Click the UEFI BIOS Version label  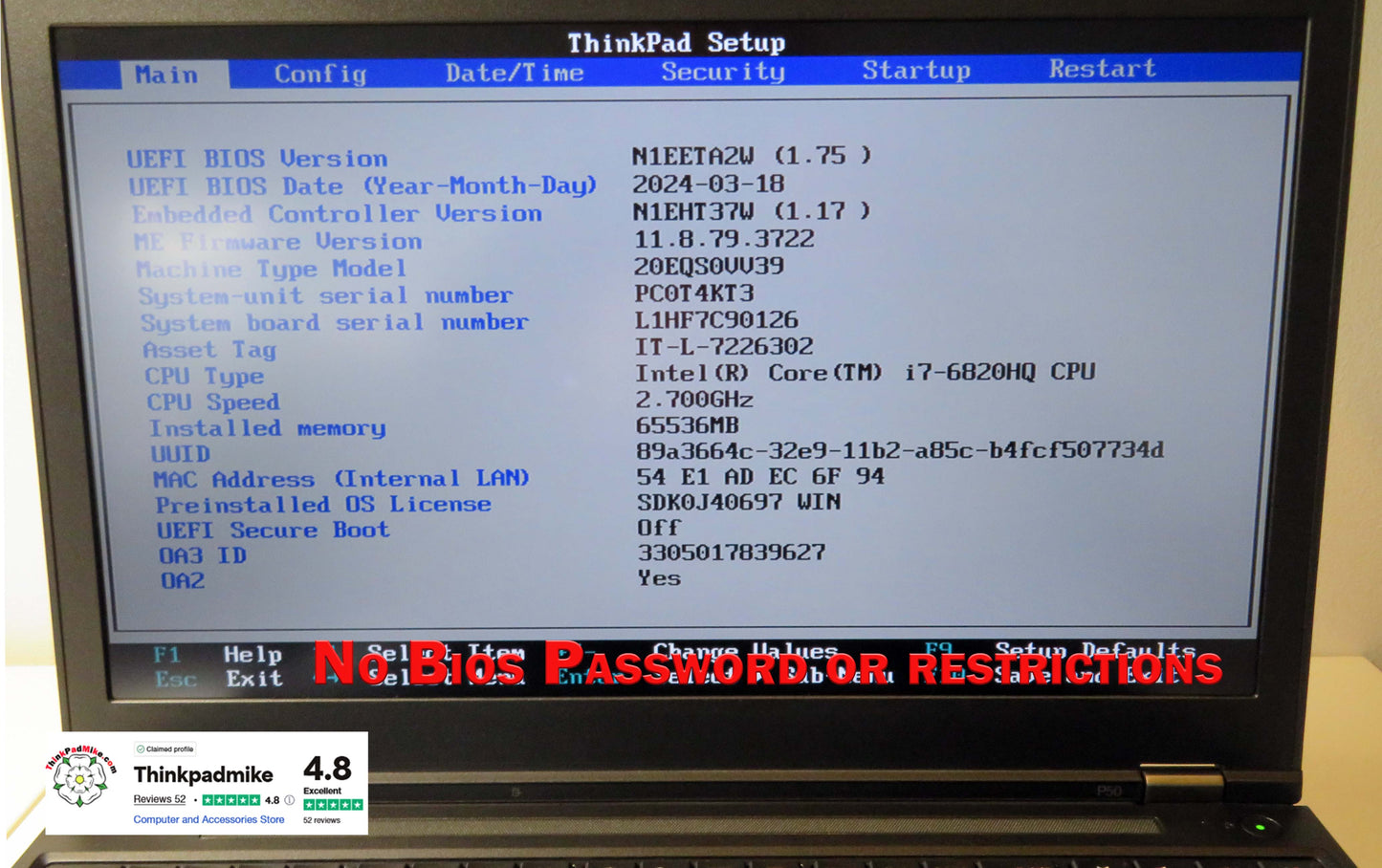[257, 159]
